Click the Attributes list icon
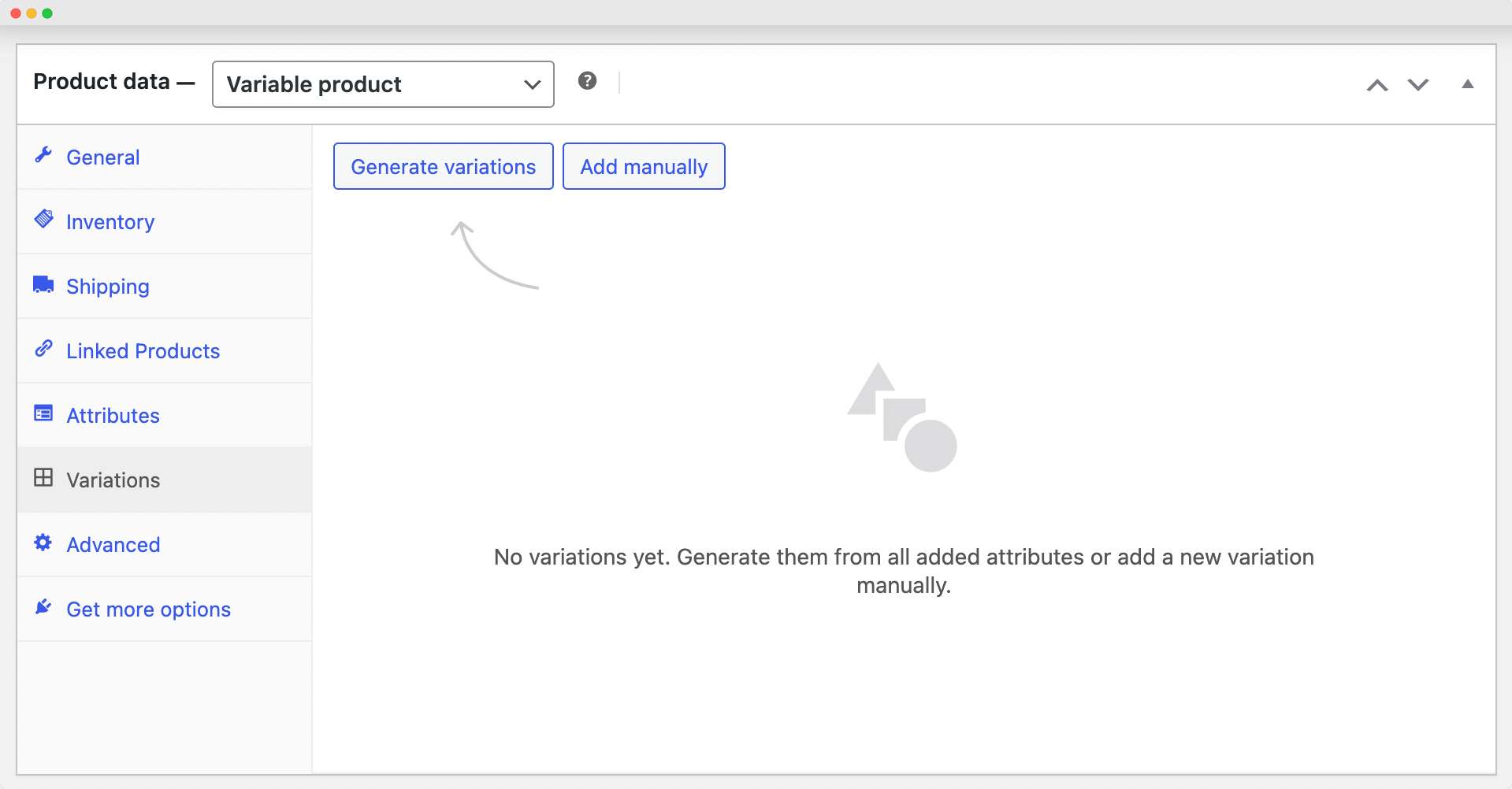This screenshot has height=789, width=1512. [43, 413]
